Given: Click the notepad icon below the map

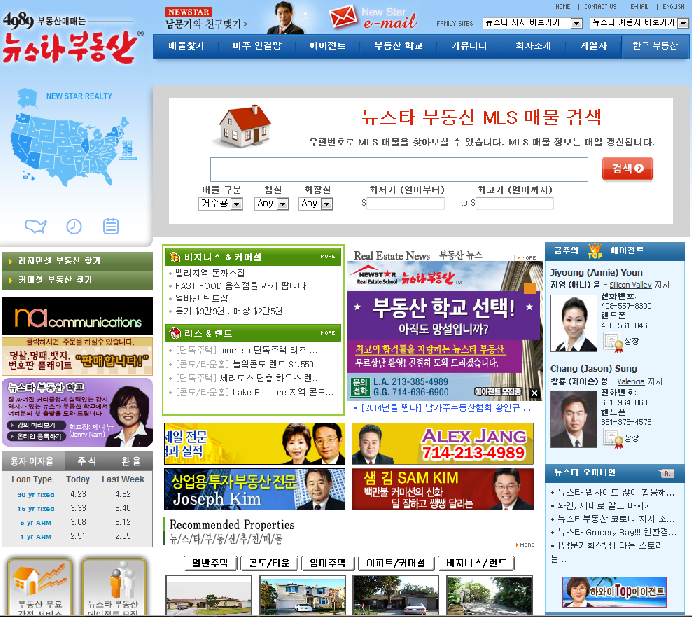Looking at the screenshot, I should (x=111, y=226).
